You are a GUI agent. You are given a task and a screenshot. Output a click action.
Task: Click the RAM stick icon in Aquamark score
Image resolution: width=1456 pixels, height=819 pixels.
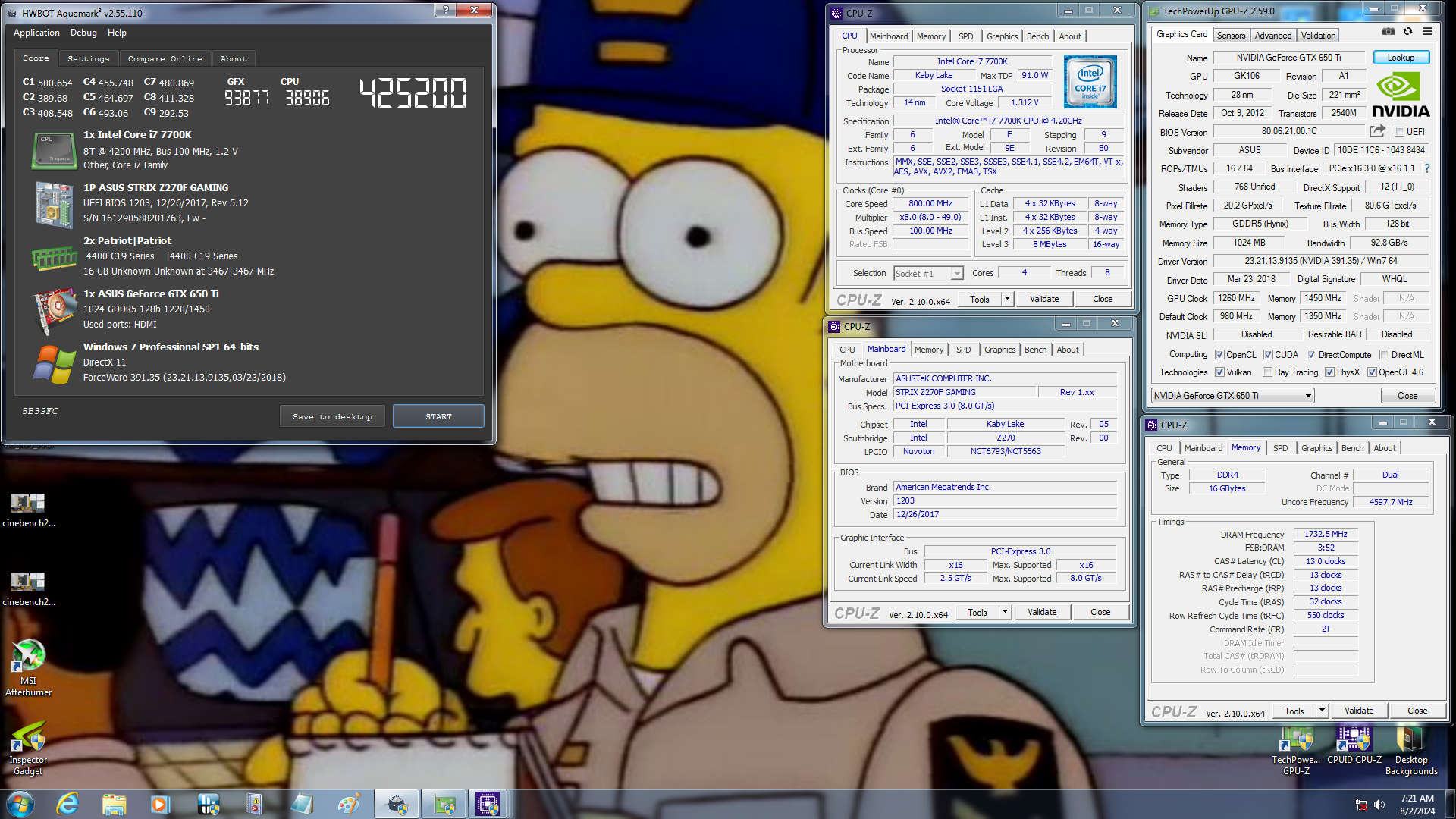[x=54, y=259]
